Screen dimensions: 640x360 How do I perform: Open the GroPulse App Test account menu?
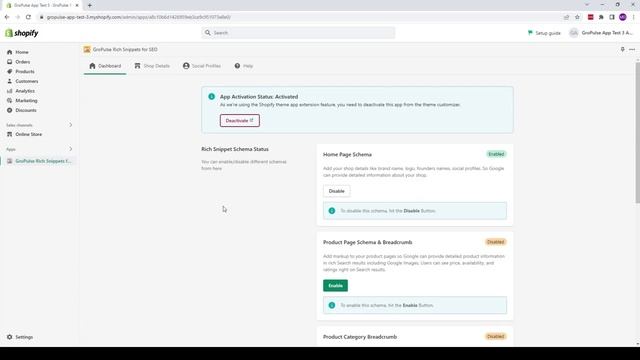601,33
